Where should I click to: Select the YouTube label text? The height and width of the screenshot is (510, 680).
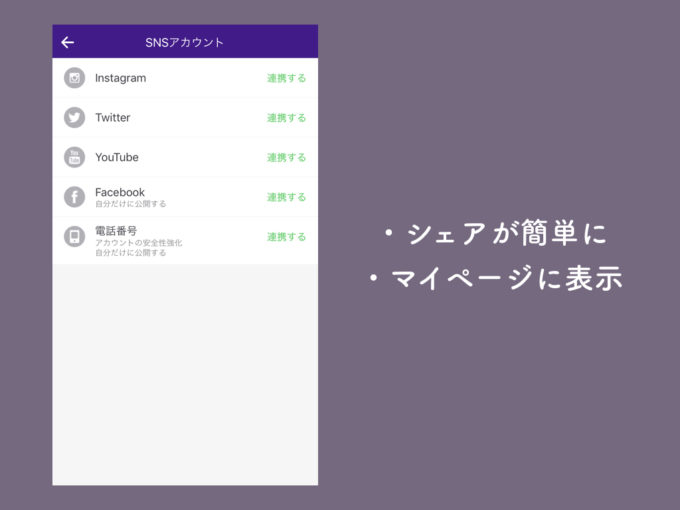(117, 157)
